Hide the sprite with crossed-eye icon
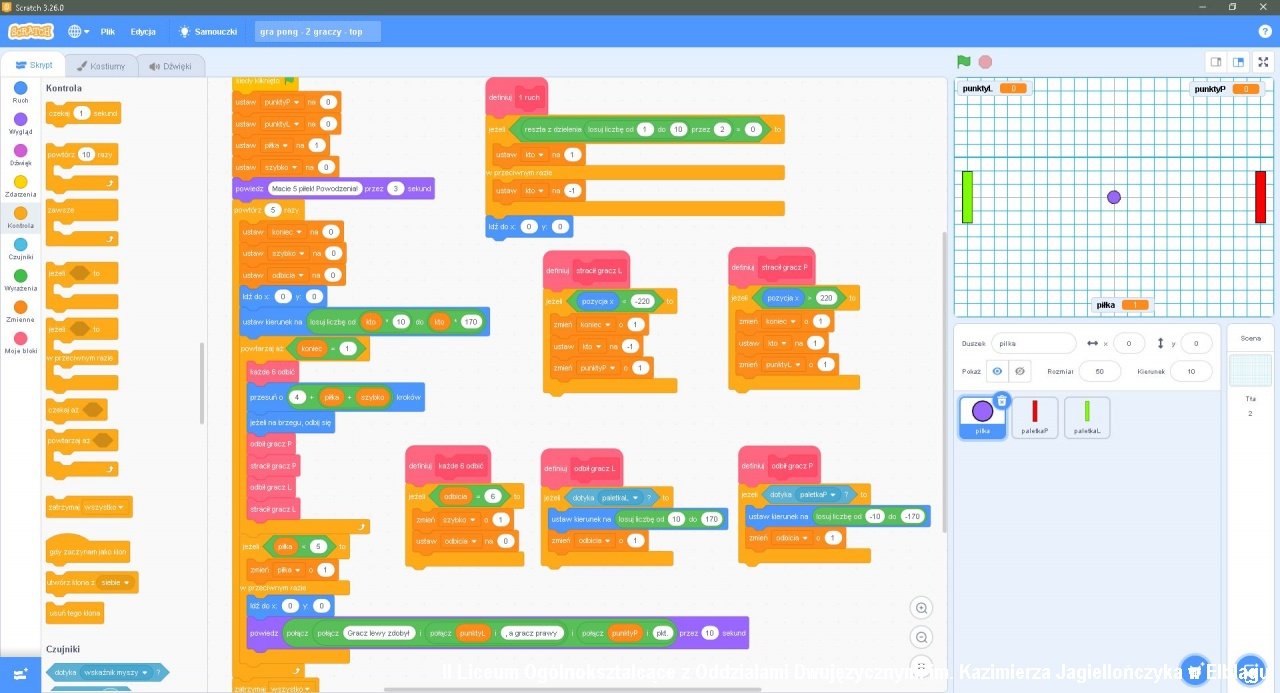The image size is (1280, 693). click(x=1019, y=371)
